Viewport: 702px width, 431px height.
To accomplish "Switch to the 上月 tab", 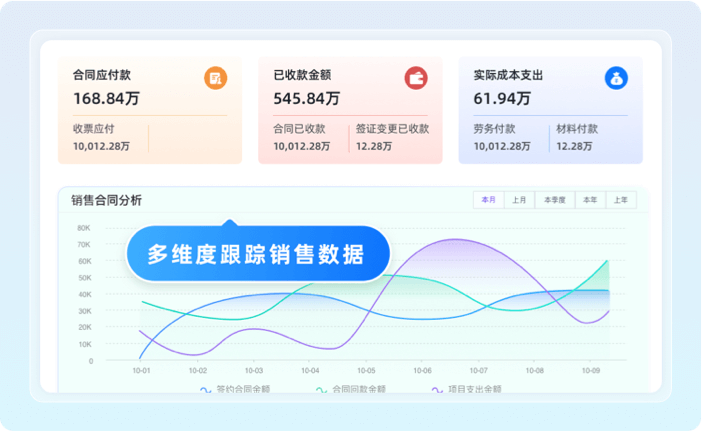I will (519, 200).
